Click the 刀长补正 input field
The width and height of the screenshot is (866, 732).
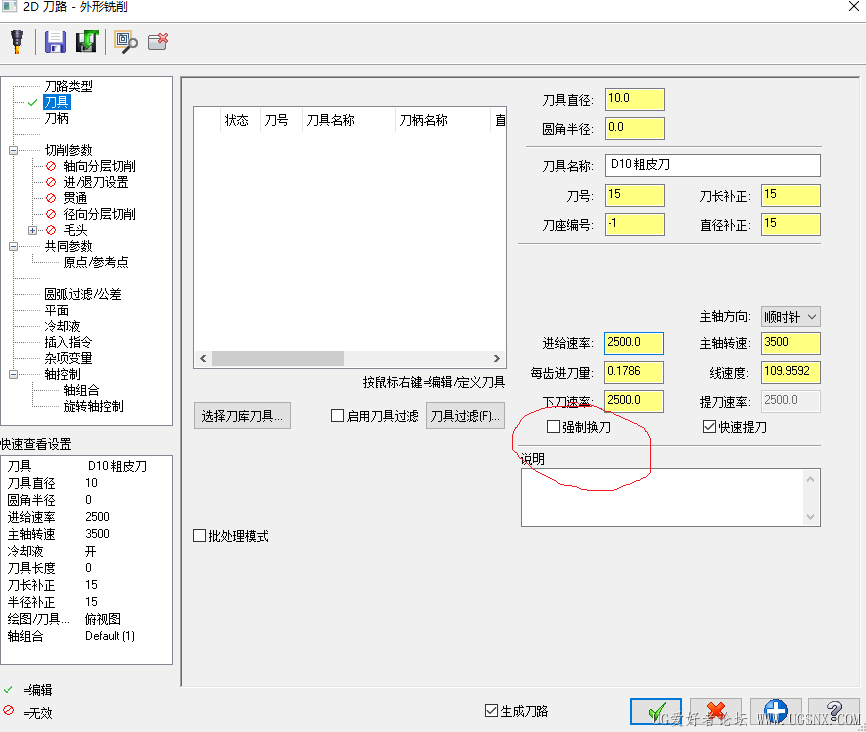(790, 195)
